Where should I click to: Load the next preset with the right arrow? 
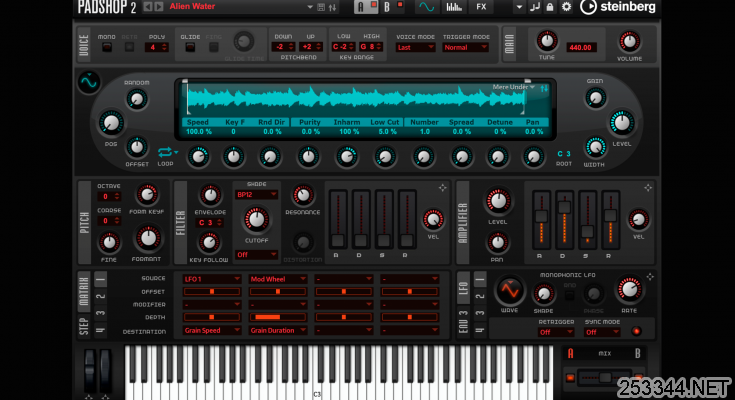[159, 7]
